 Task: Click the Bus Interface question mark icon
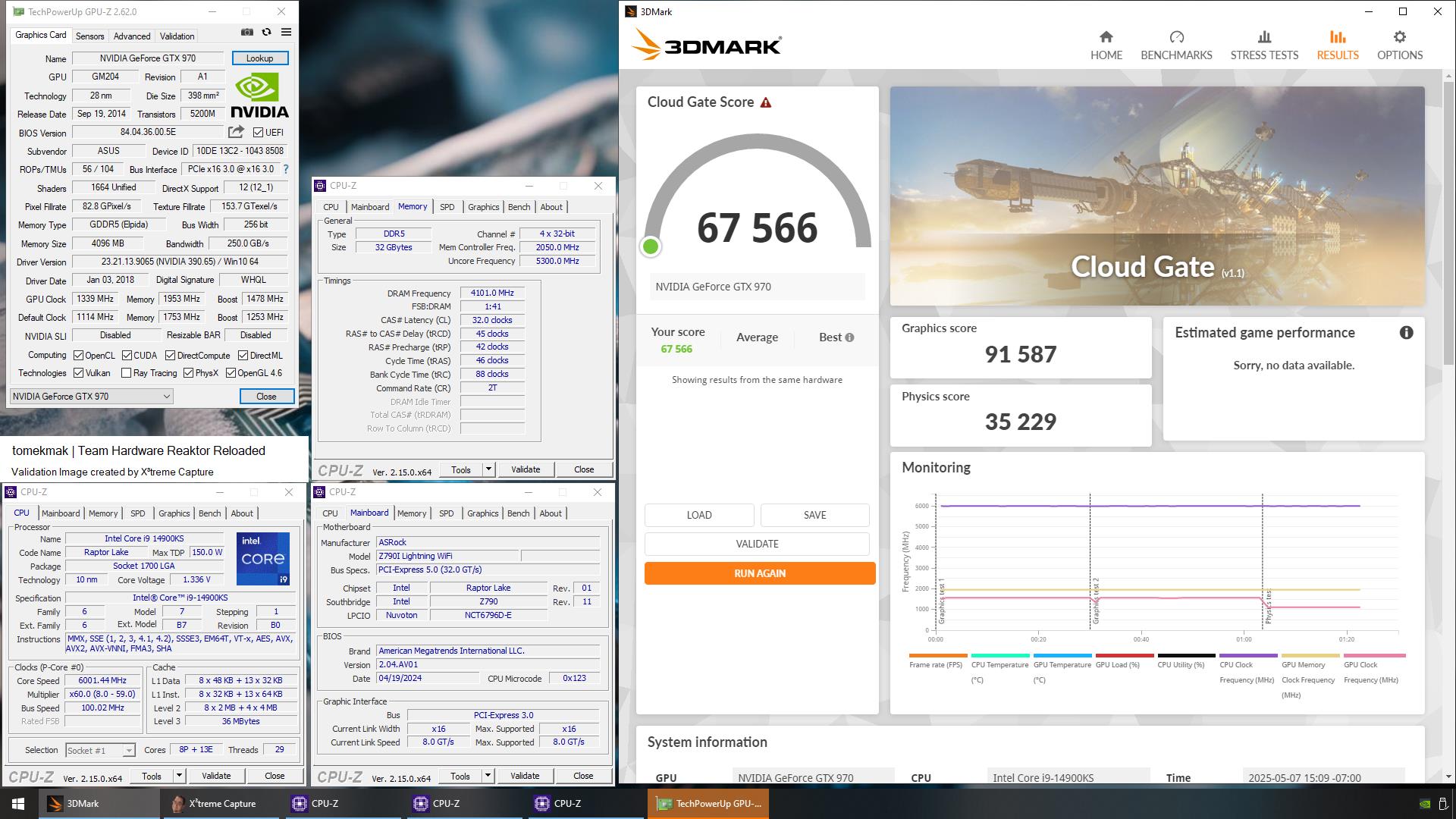click(x=286, y=169)
